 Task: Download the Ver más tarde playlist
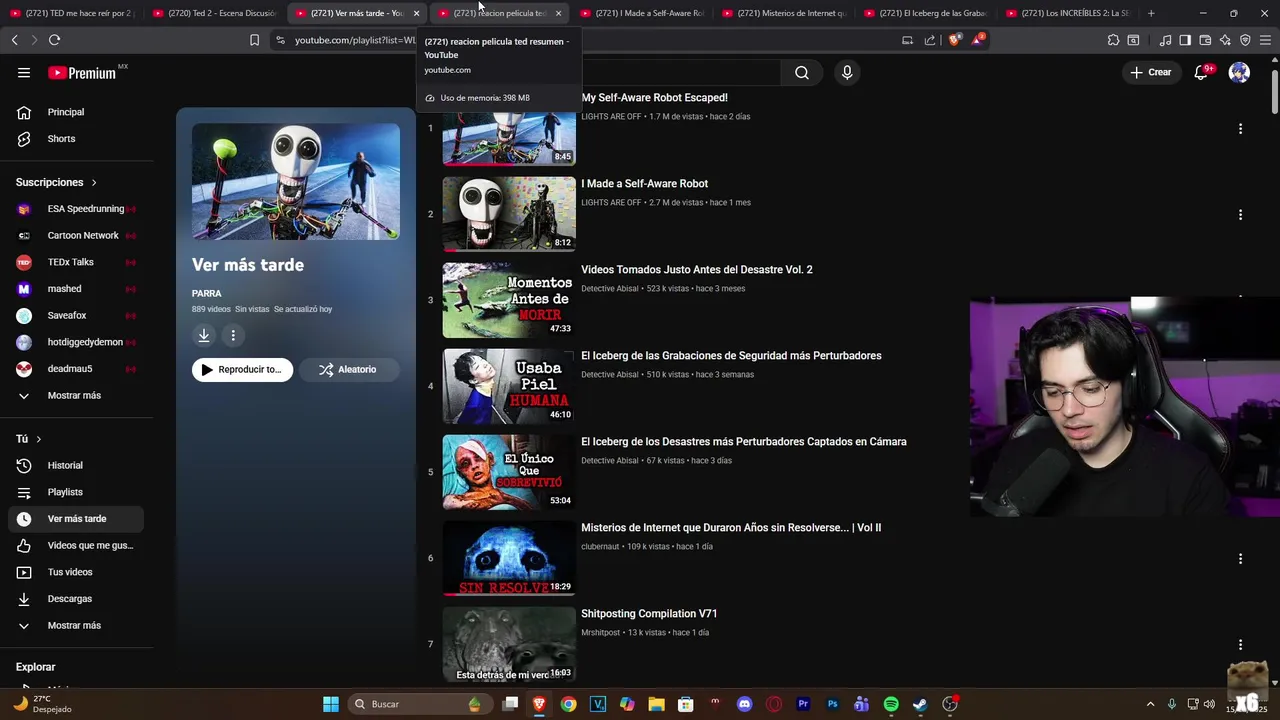point(204,336)
